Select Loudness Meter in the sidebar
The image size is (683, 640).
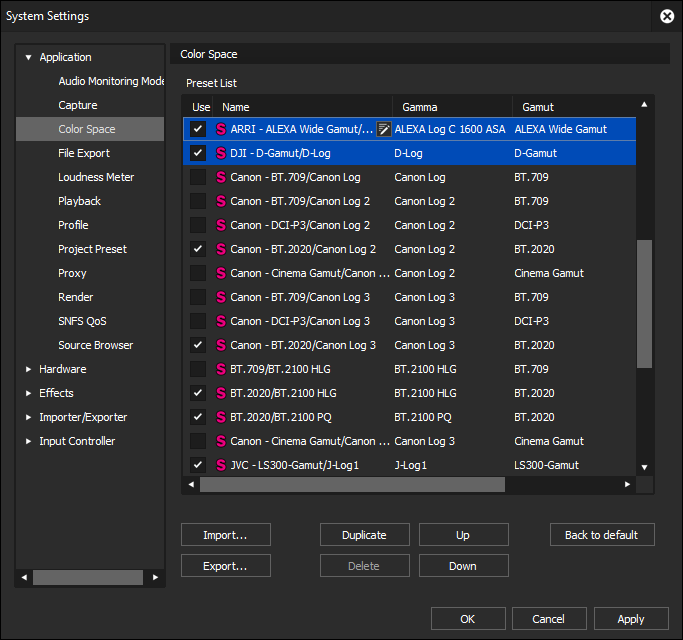point(96,177)
